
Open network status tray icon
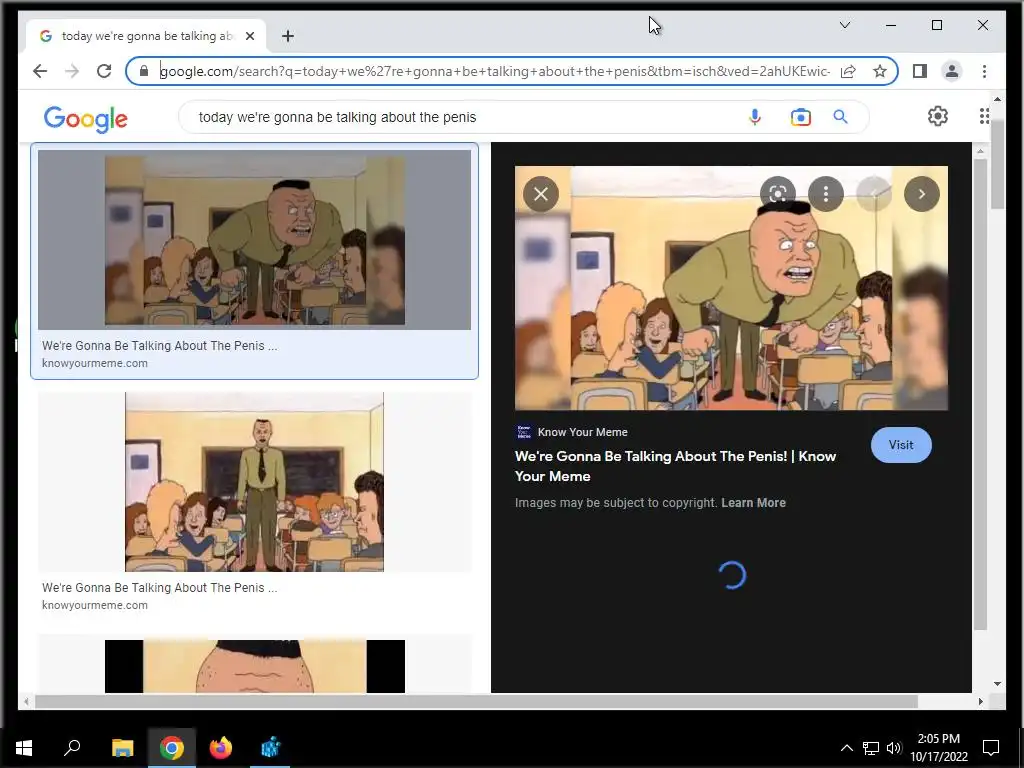pyautogui.click(x=871, y=748)
